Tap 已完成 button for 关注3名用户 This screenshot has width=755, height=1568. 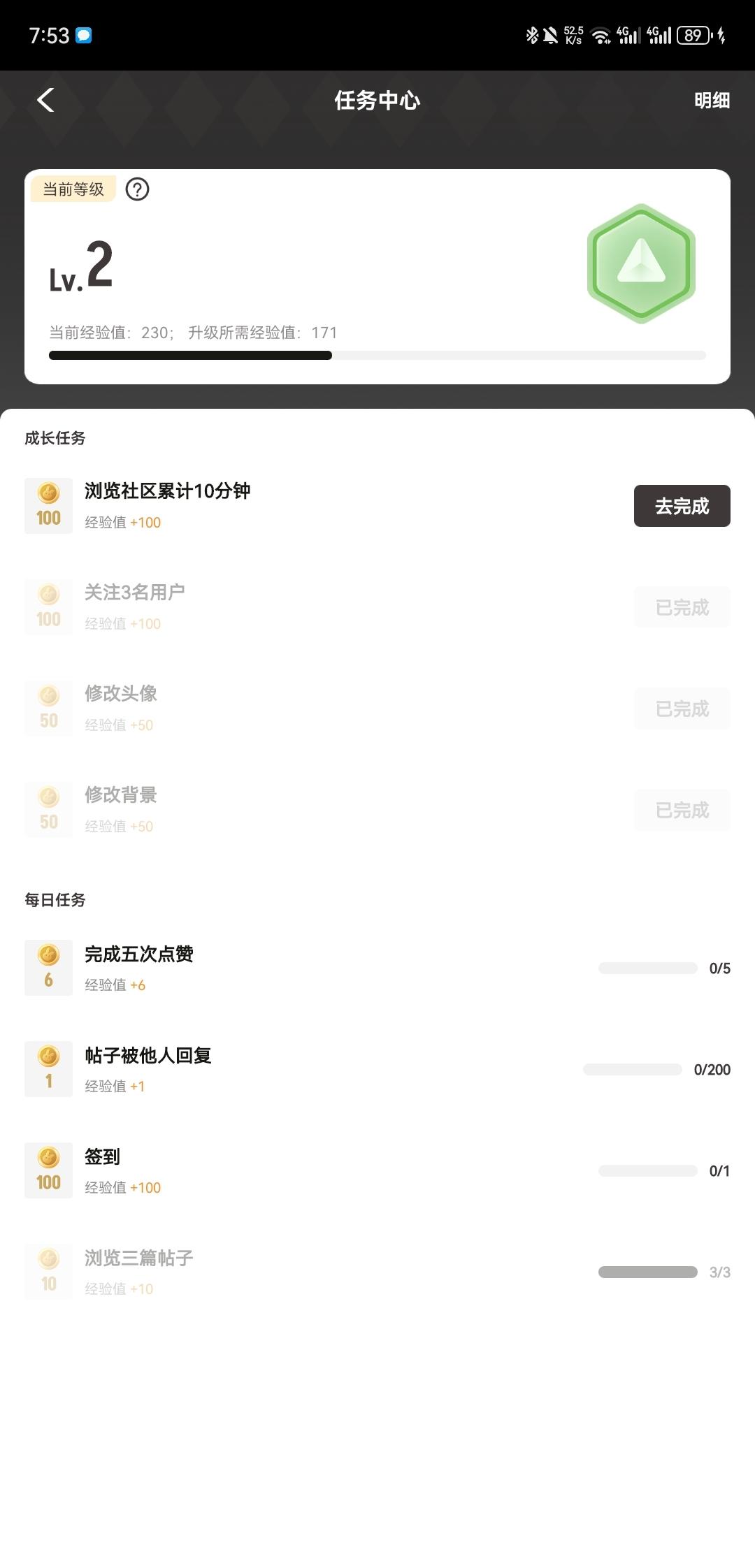click(x=682, y=607)
